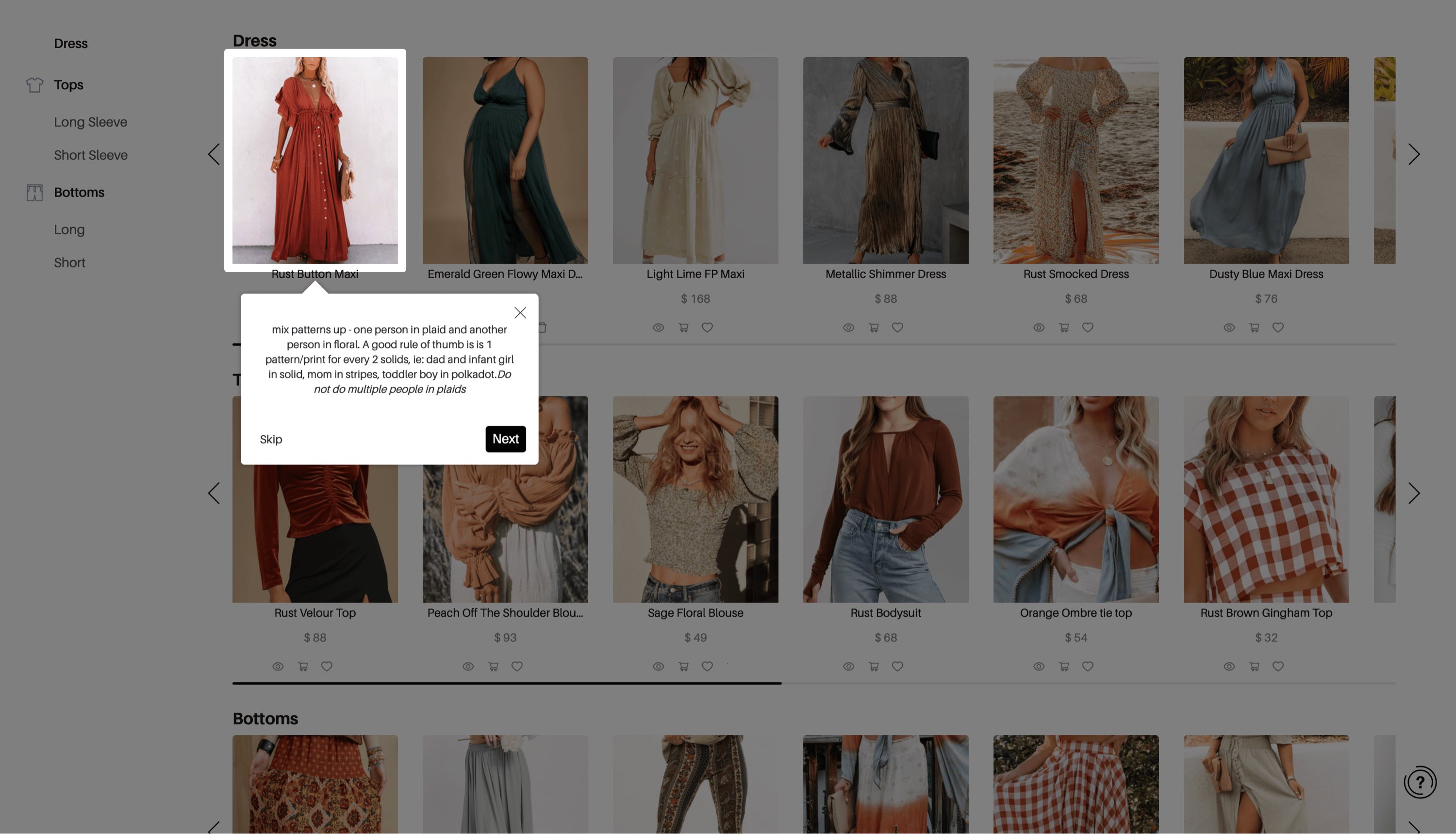This screenshot has width=1456, height=834.
Task: Open Rust Button Maxi dress image
Action: click(x=314, y=161)
